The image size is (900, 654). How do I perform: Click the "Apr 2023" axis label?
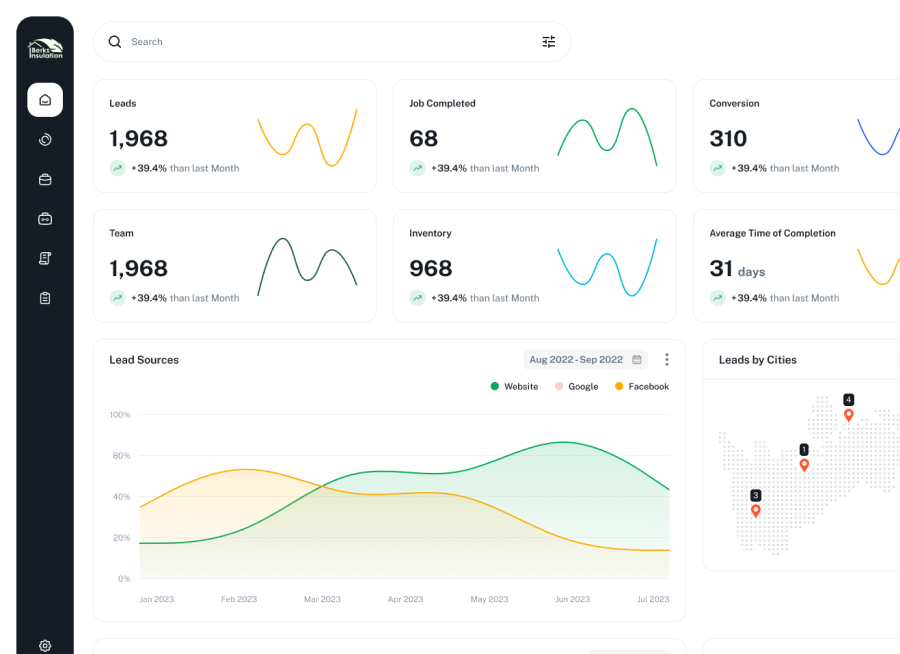(405, 599)
